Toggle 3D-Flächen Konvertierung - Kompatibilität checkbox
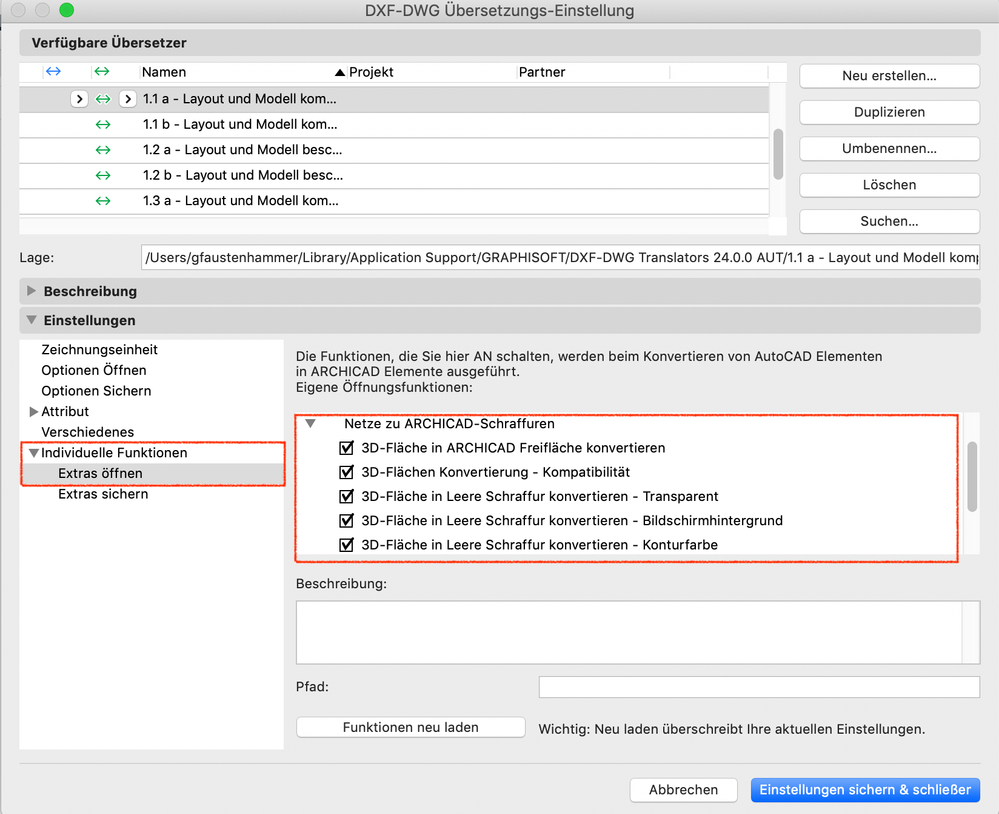The height and width of the screenshot is (814, 999). coord(346,472)
